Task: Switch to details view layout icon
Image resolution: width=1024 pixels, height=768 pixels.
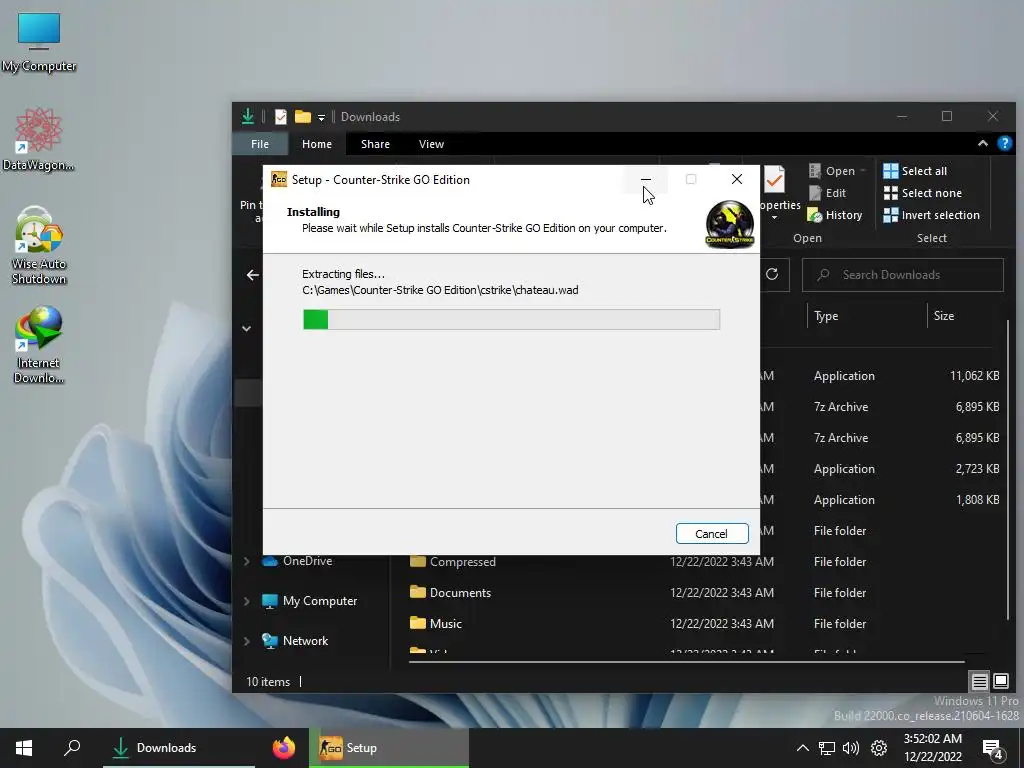Action: (x=980, y=682)
